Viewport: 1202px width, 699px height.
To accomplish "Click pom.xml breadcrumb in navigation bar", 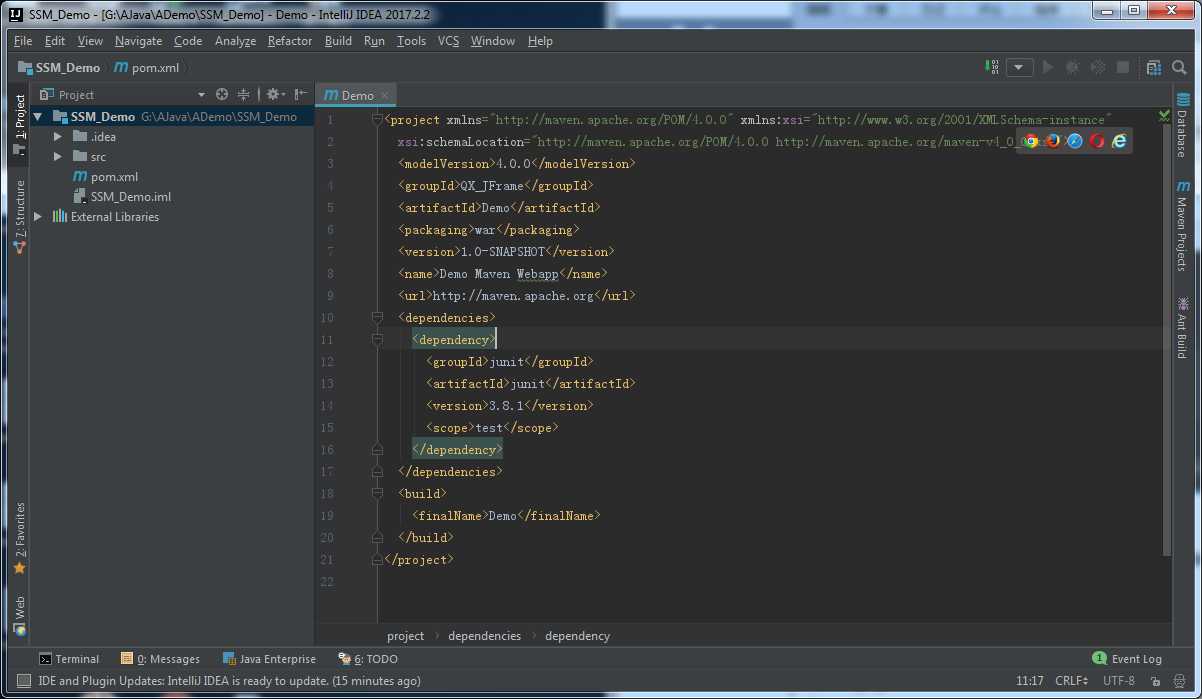I will [x=146, y=67].
